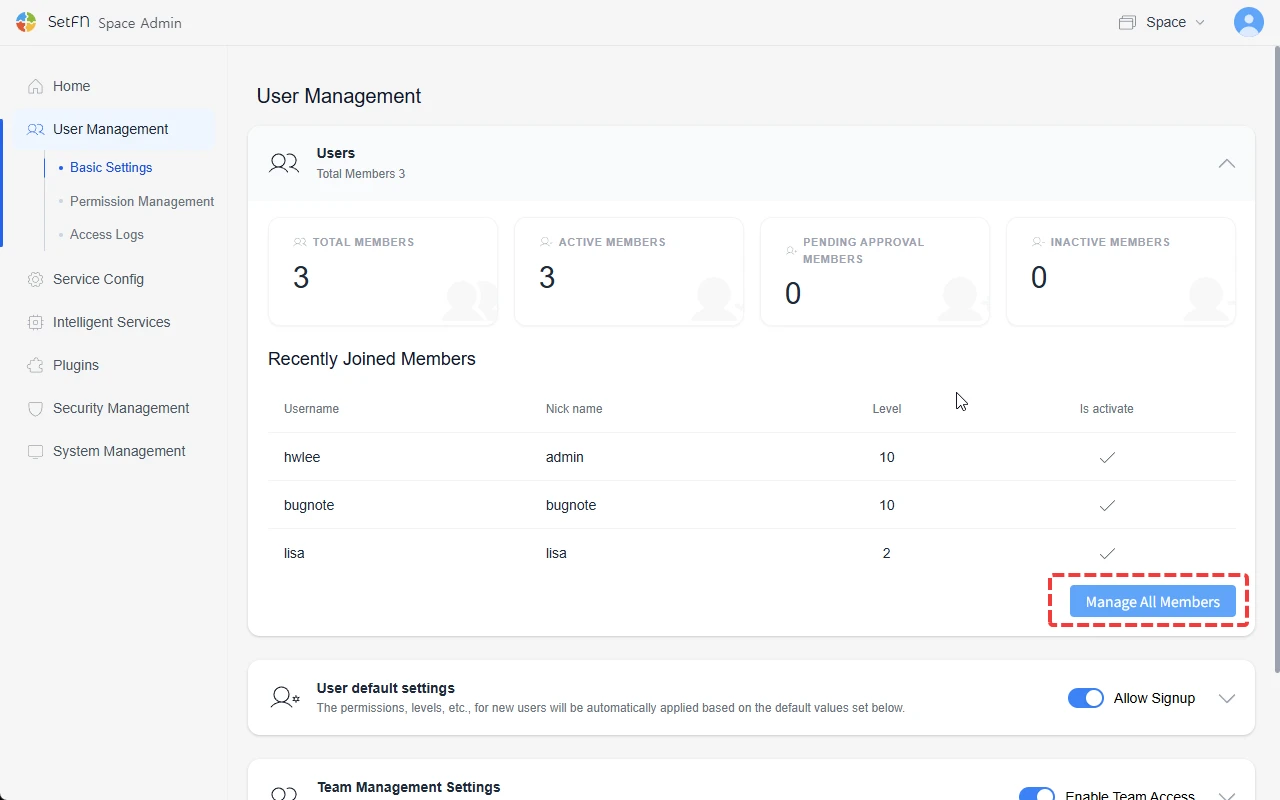The image size is (1280, 800).
Task: Expand the User default settings panel
Action: click(1227, 698)
